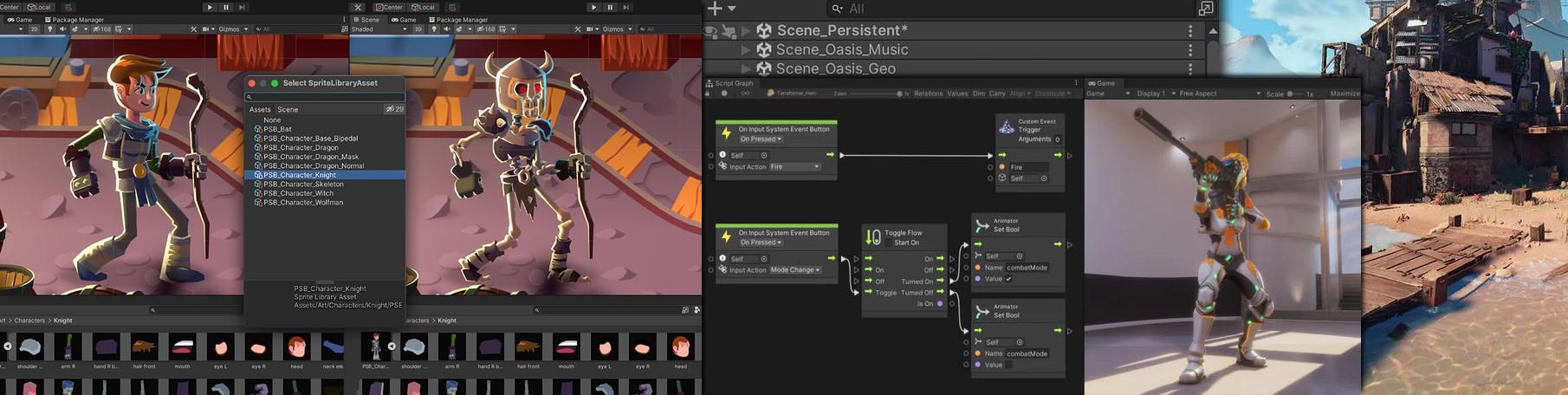The image size is (1568, 395).
Task: Toggle the Scene_Persistent visibility eye icon
Action: (x=711, y=31)
